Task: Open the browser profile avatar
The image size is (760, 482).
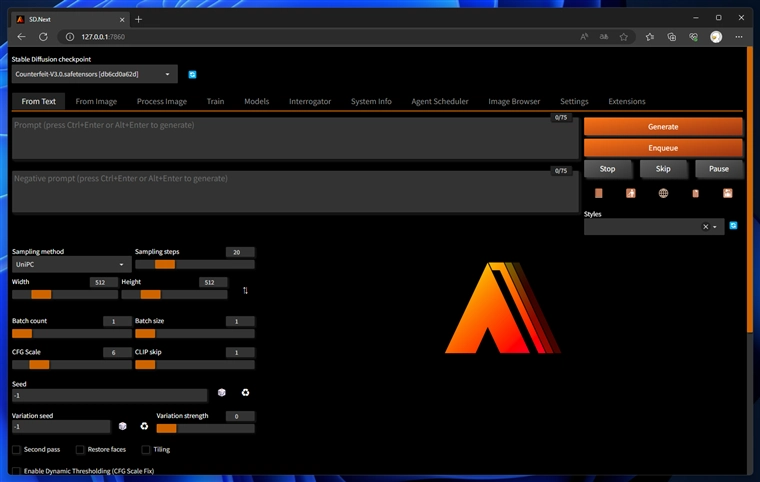Action: pyautogui.click(x=716, y=37)
